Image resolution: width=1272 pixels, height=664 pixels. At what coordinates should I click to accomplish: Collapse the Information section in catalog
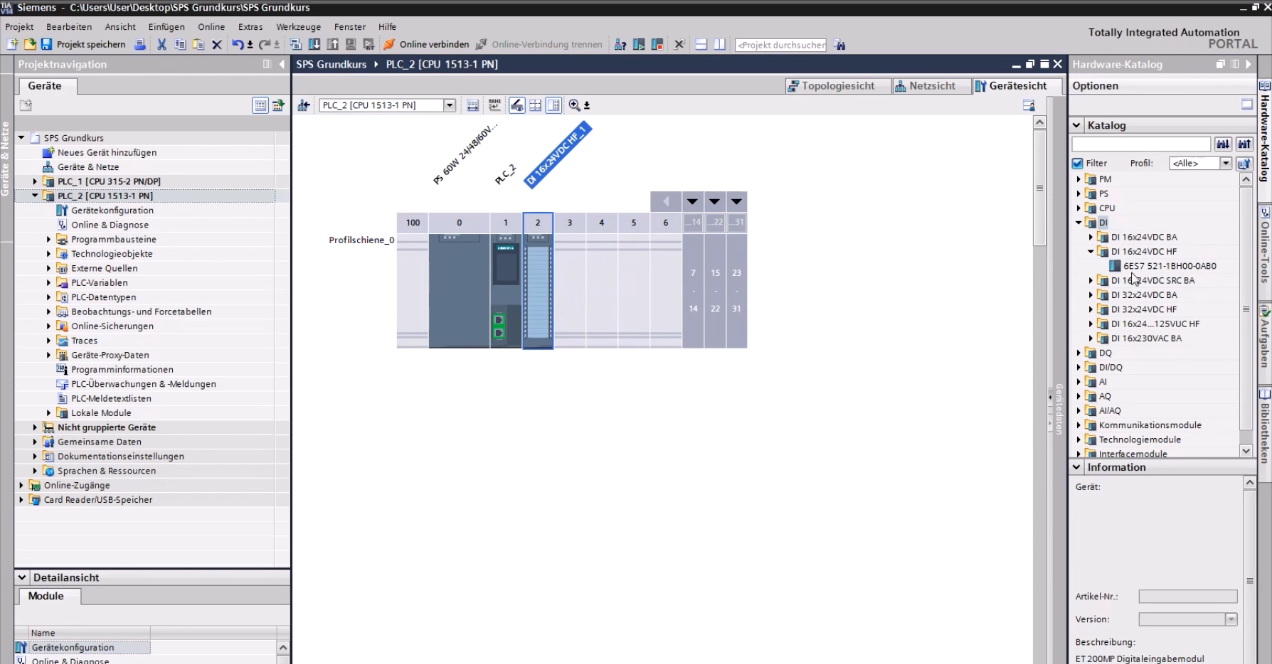pos(1077,468)
